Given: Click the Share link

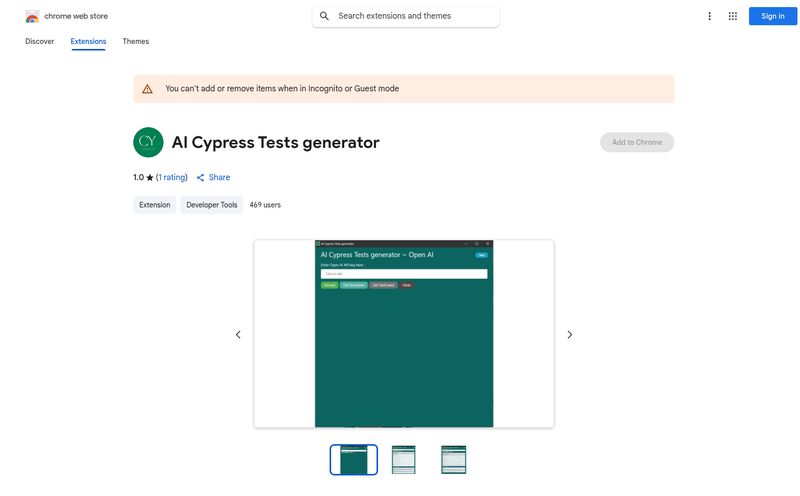Looking at the screenshot, I should (219, 178).
